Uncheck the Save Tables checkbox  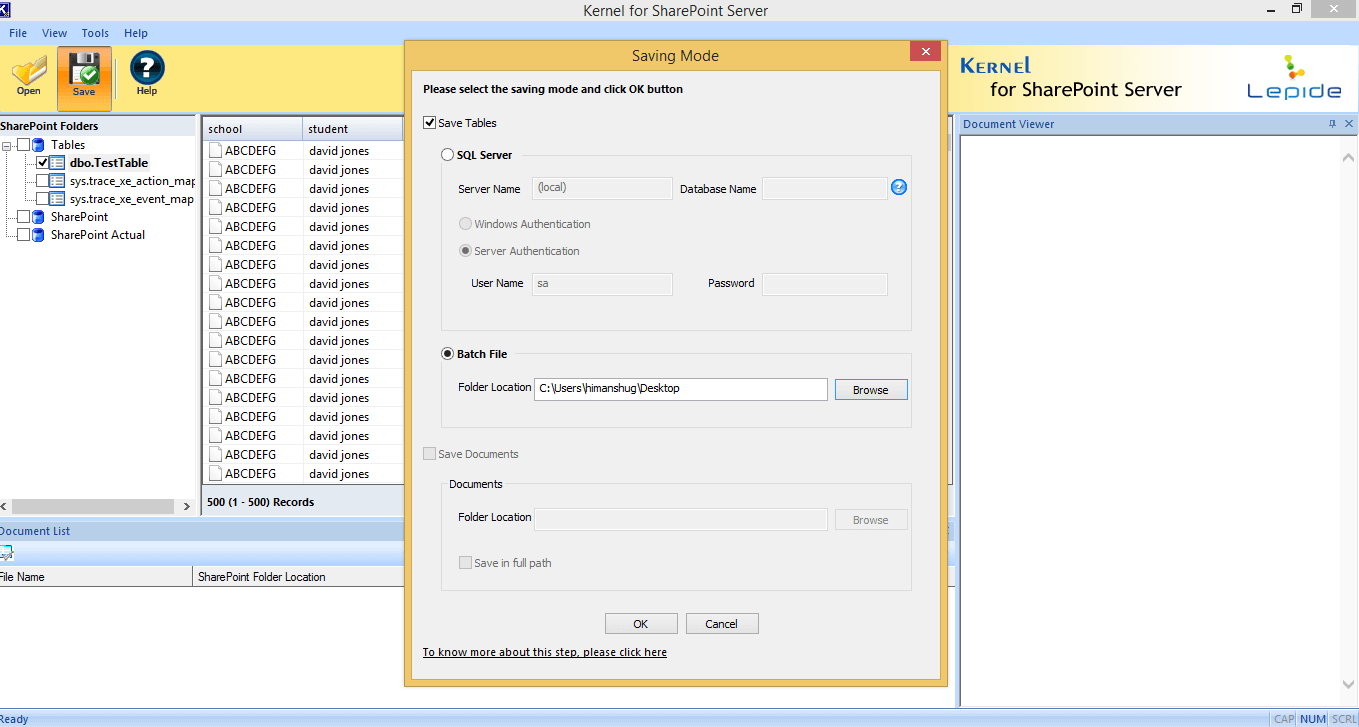tap(430, 123)
